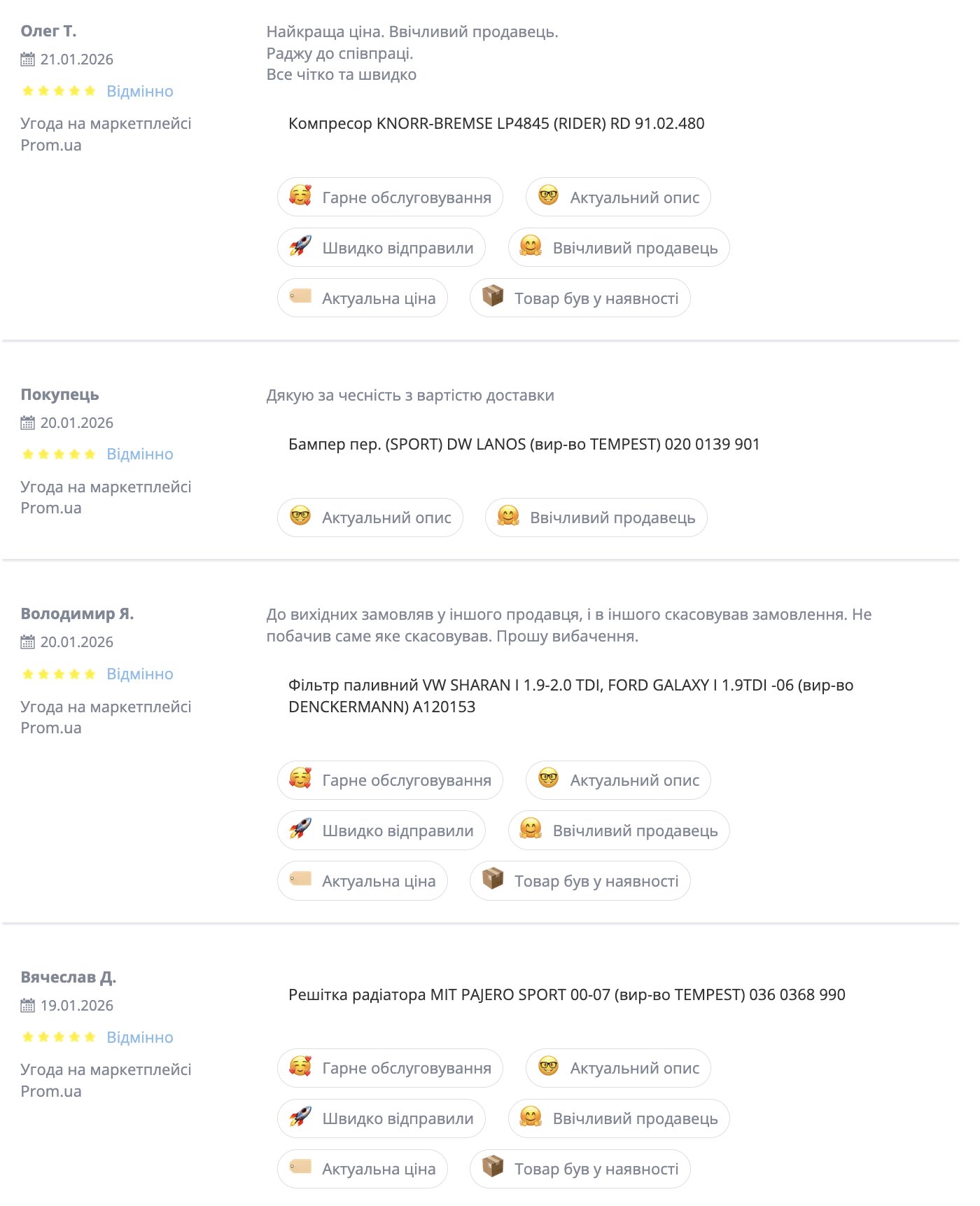The height and width of the screenshot is (1206, 980).
Task: Click the price tag emoji in Вячеслав Д.'s review
Action: (x=300, y=1167)
